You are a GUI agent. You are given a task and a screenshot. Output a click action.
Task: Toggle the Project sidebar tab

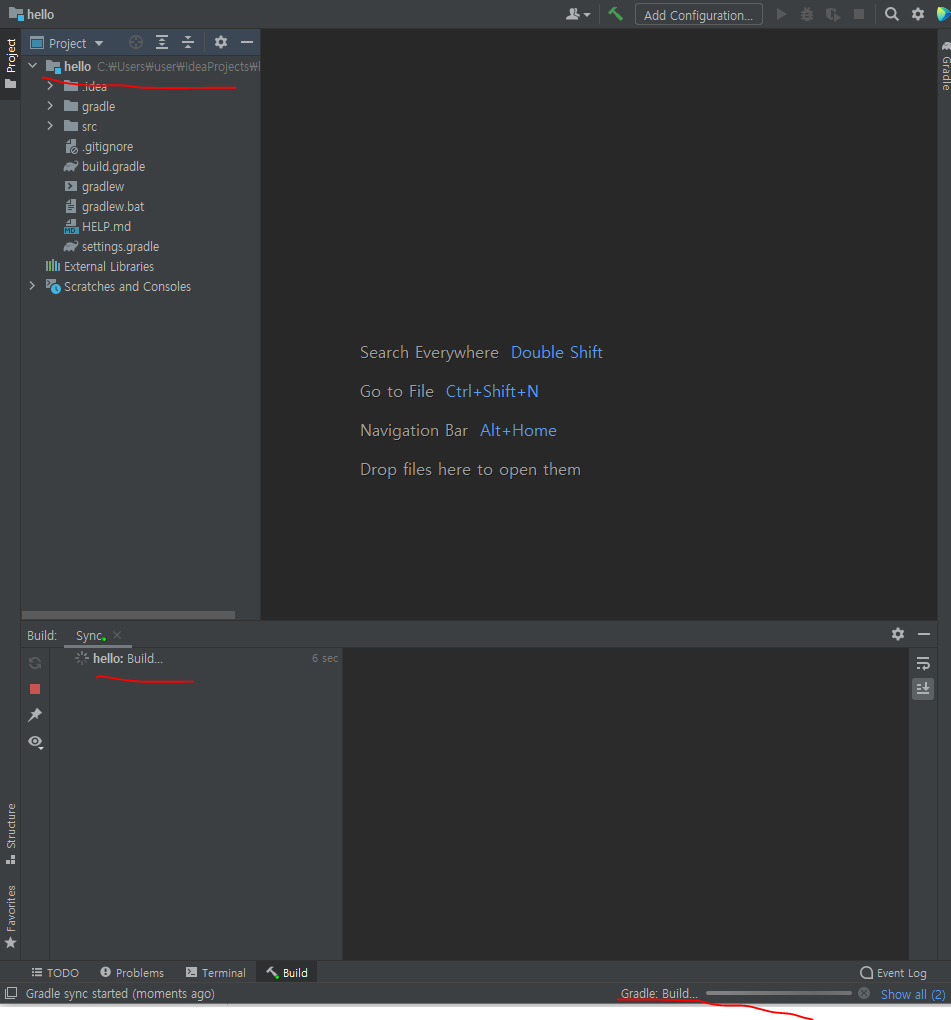[10, 64]
